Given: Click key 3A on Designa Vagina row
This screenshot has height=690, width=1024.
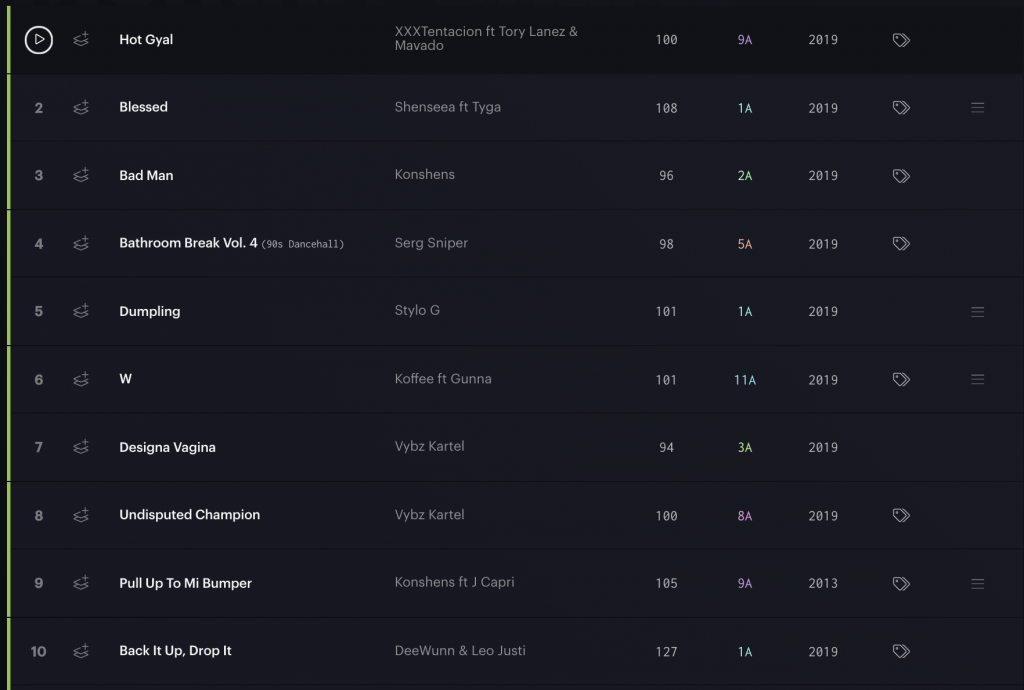Looking at the screenshot, I should click(744, 447).
